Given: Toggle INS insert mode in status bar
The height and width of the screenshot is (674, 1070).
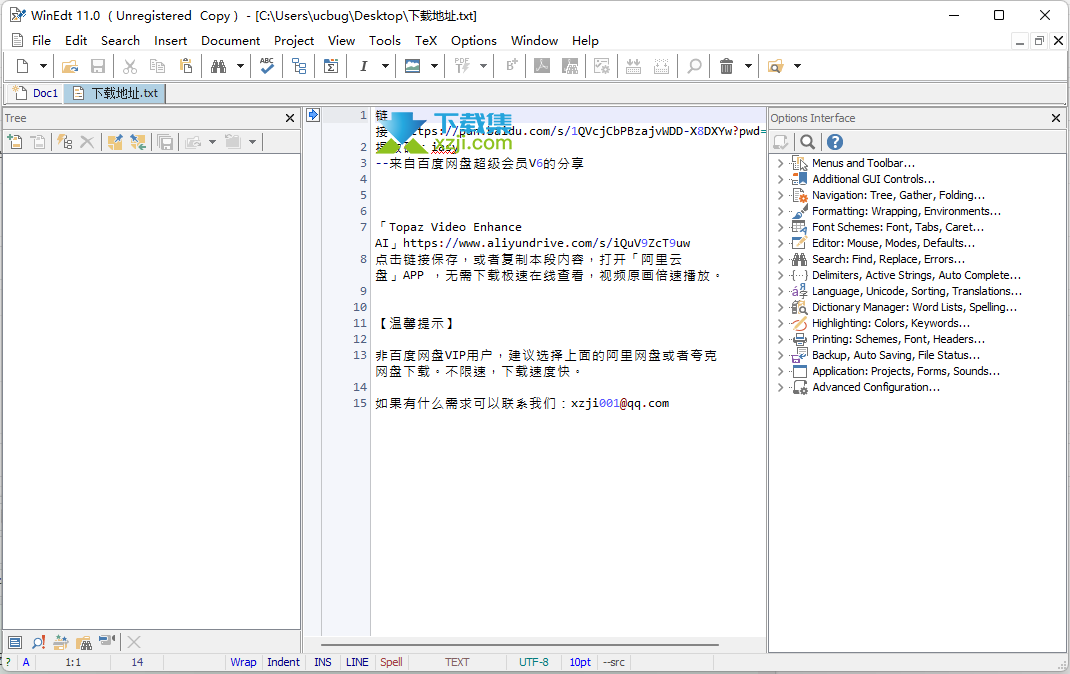Looking at the screenshot, I should (x=323, y=662).
